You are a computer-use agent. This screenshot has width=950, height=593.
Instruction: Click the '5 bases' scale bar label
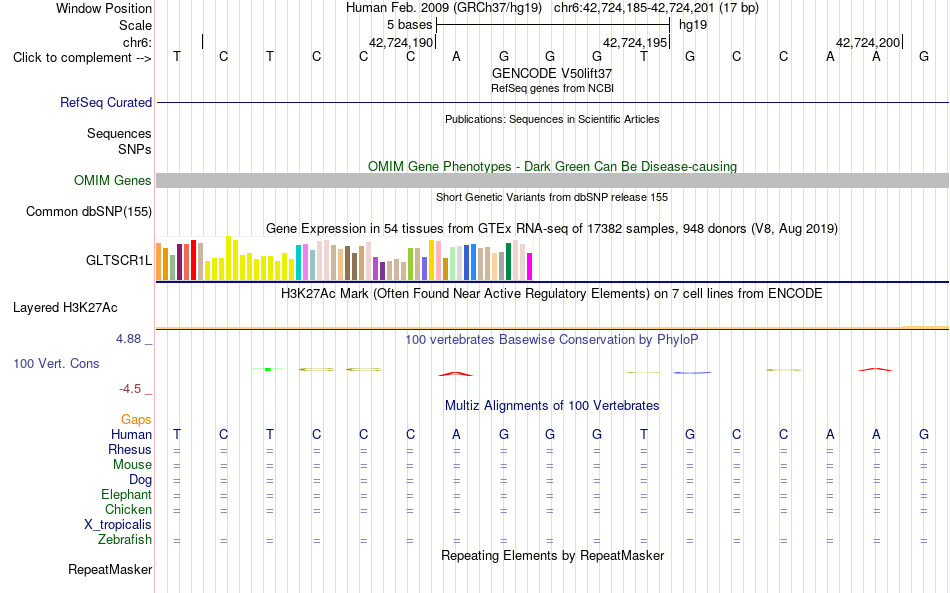410,25
